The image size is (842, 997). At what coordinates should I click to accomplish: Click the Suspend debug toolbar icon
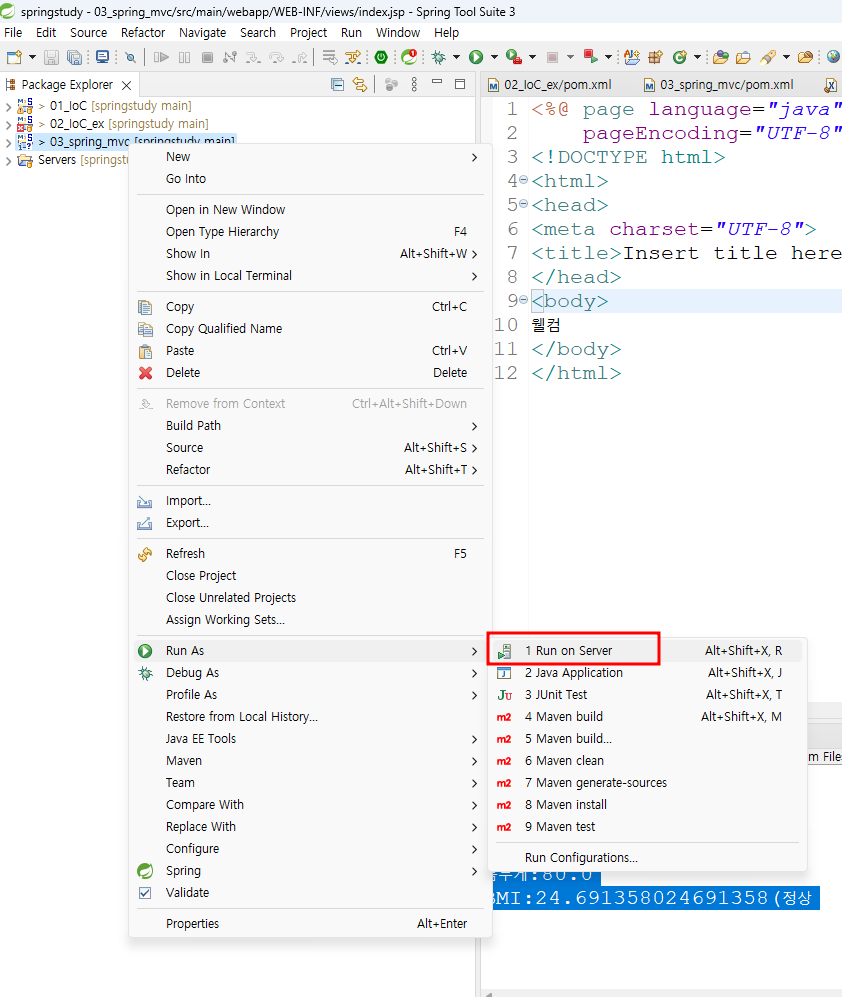(x=184, y=57)
